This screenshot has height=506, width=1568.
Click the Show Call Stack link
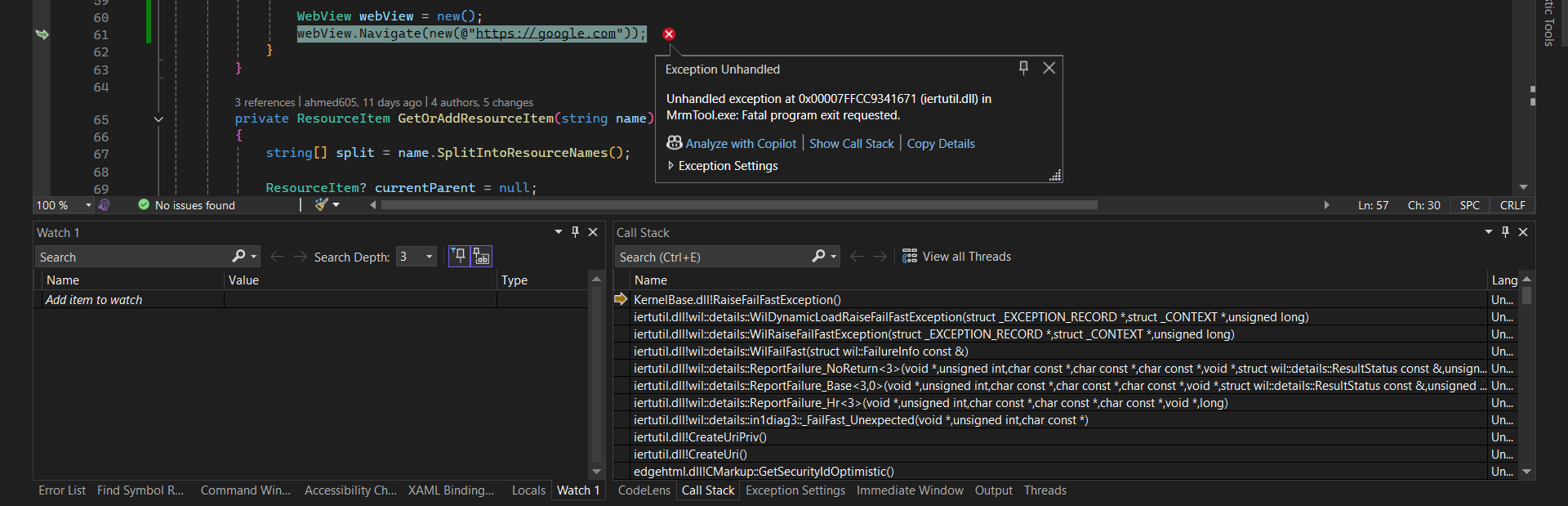pyautogui.click(x=851, y=144)
